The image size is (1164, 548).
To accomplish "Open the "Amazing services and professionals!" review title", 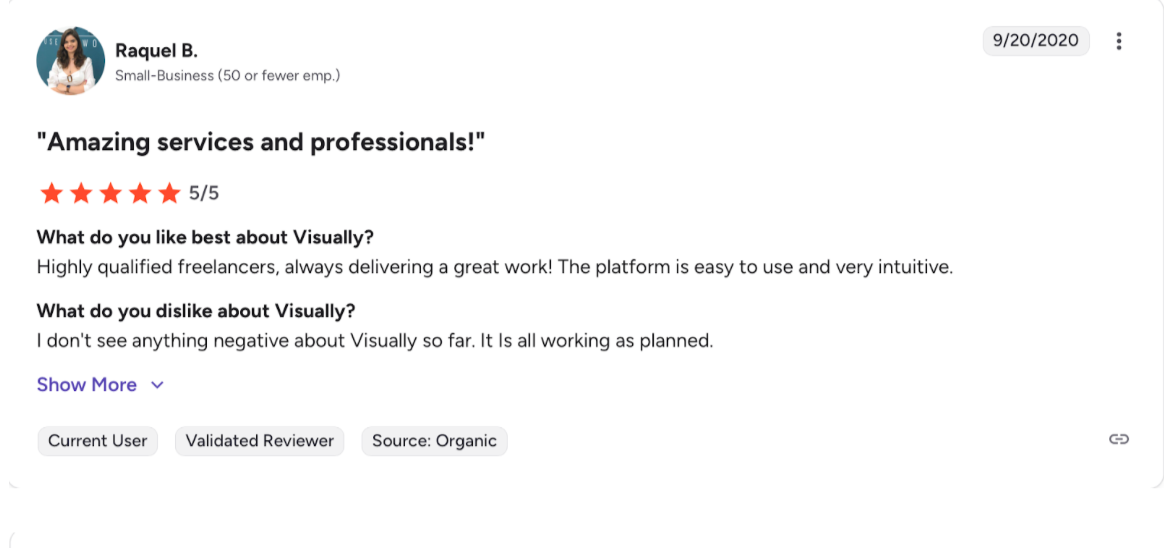I will click(x=261, y=142).
